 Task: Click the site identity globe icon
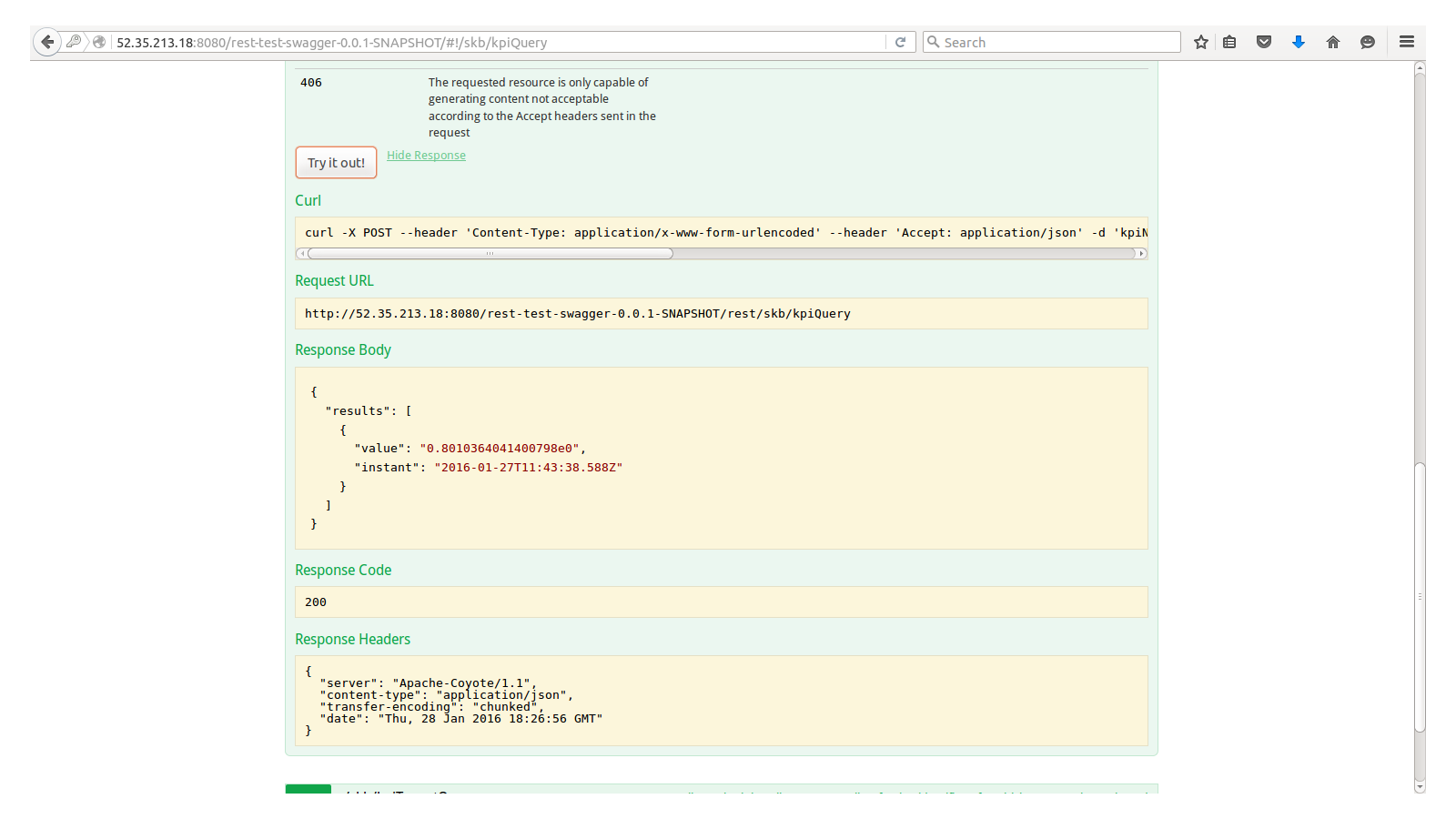99,42
